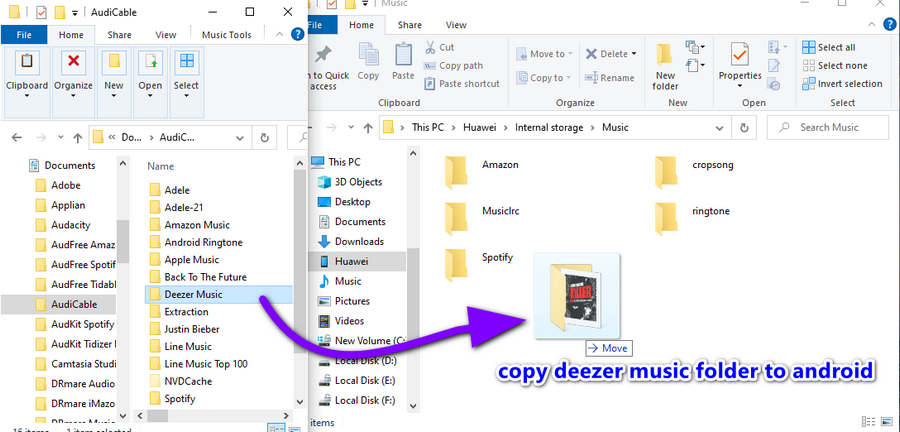Screen dimensions: 900x432
Task: Expand the AudiCable address bar dropdown
Action: click(240, 138)
